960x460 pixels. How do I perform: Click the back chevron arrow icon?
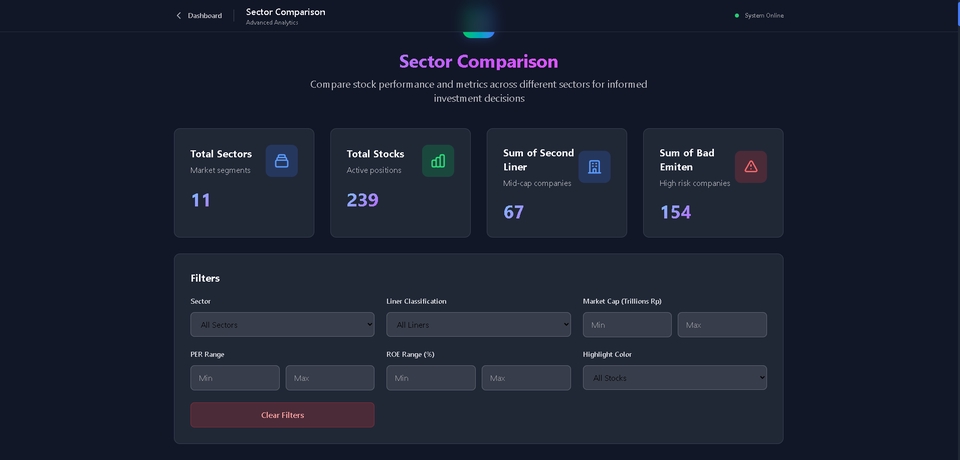coord(179,16)
